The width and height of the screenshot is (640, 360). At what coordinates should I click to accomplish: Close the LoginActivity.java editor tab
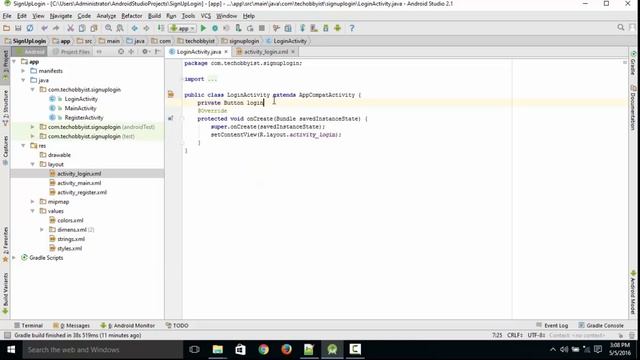point(226,52)
